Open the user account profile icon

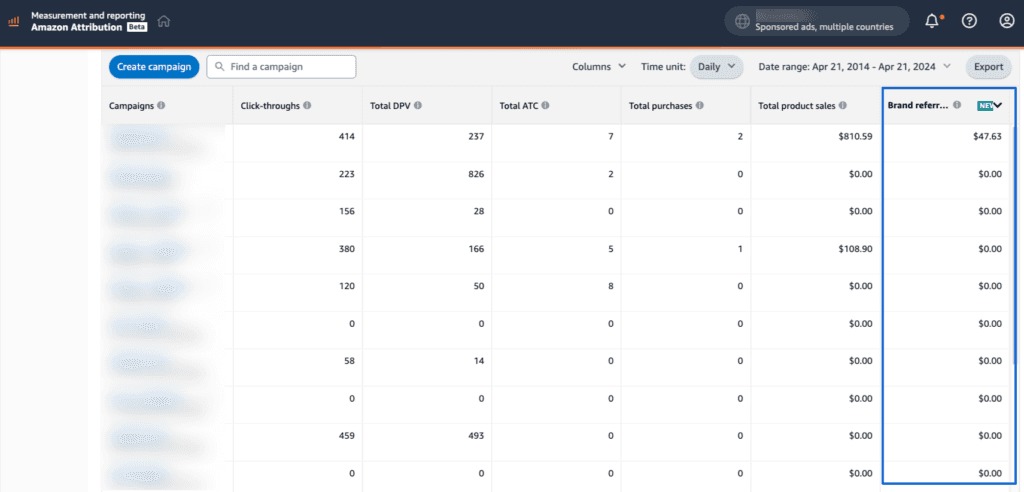click(1006, 21)
